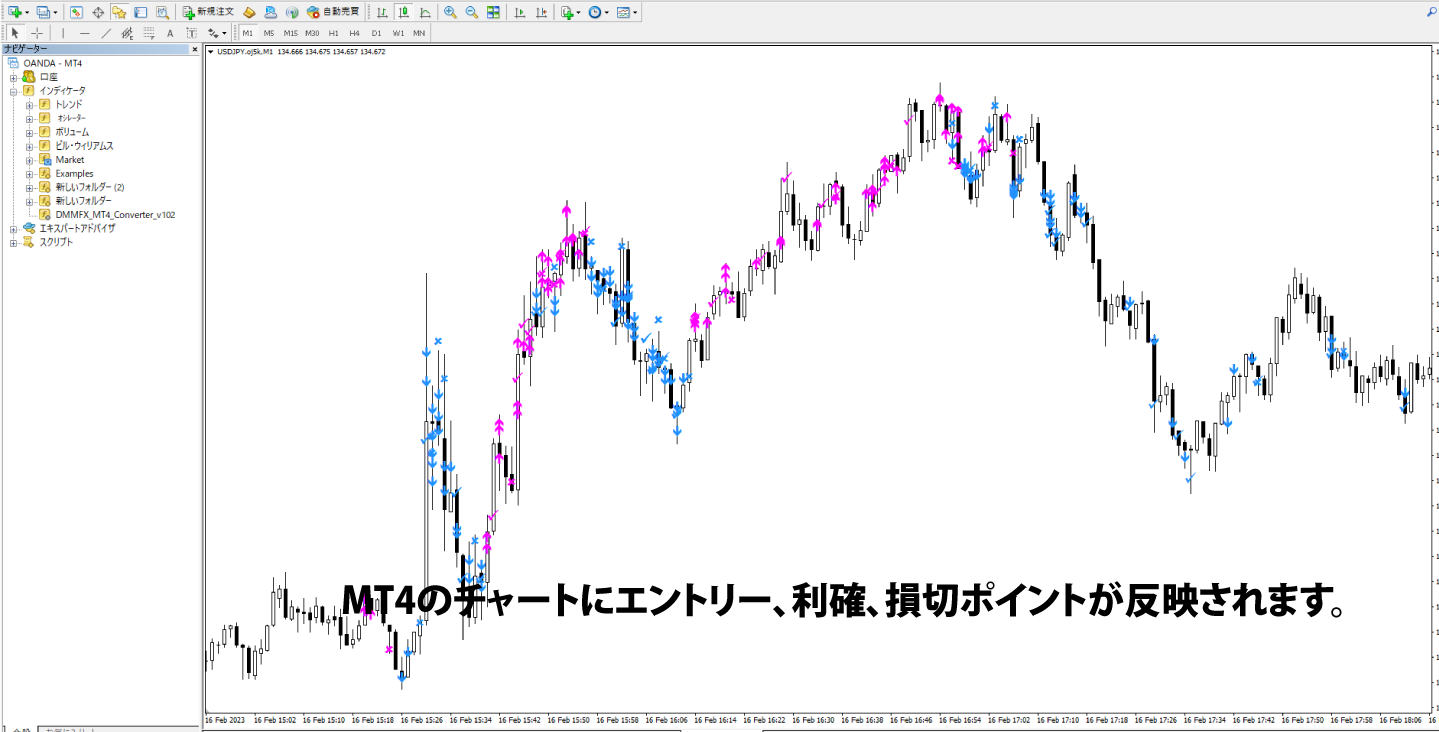Switch the chart to candlestick mode
This screenshot has width=1439, height=732.
click(406, 13)
